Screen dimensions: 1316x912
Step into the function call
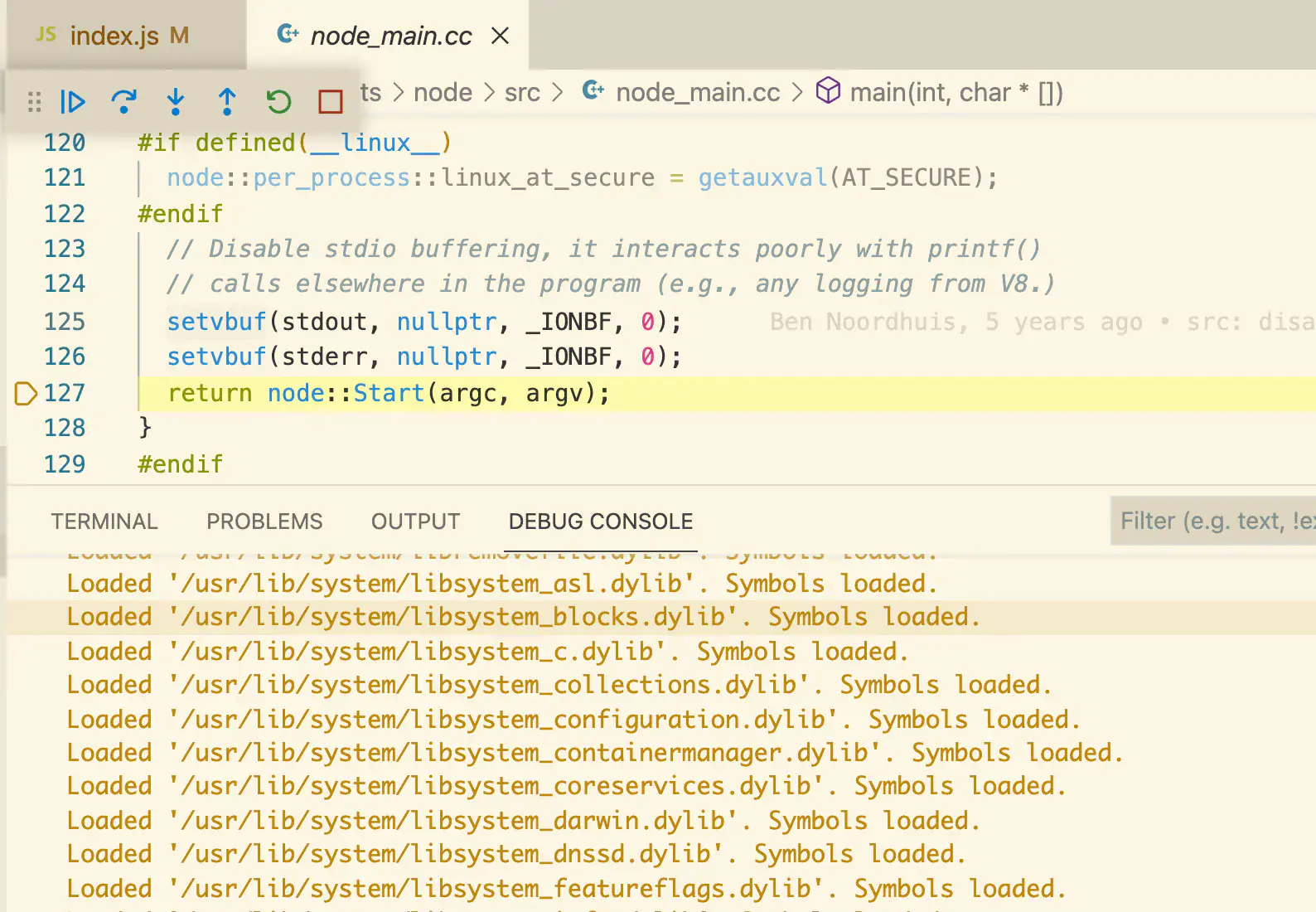click(176, 102)
